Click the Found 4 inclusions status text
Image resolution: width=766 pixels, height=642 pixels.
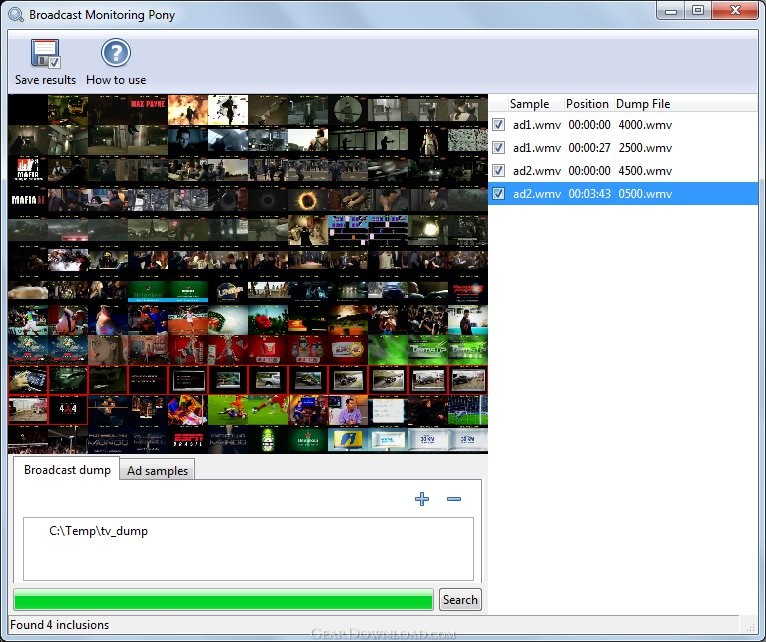tap(60, 625)
